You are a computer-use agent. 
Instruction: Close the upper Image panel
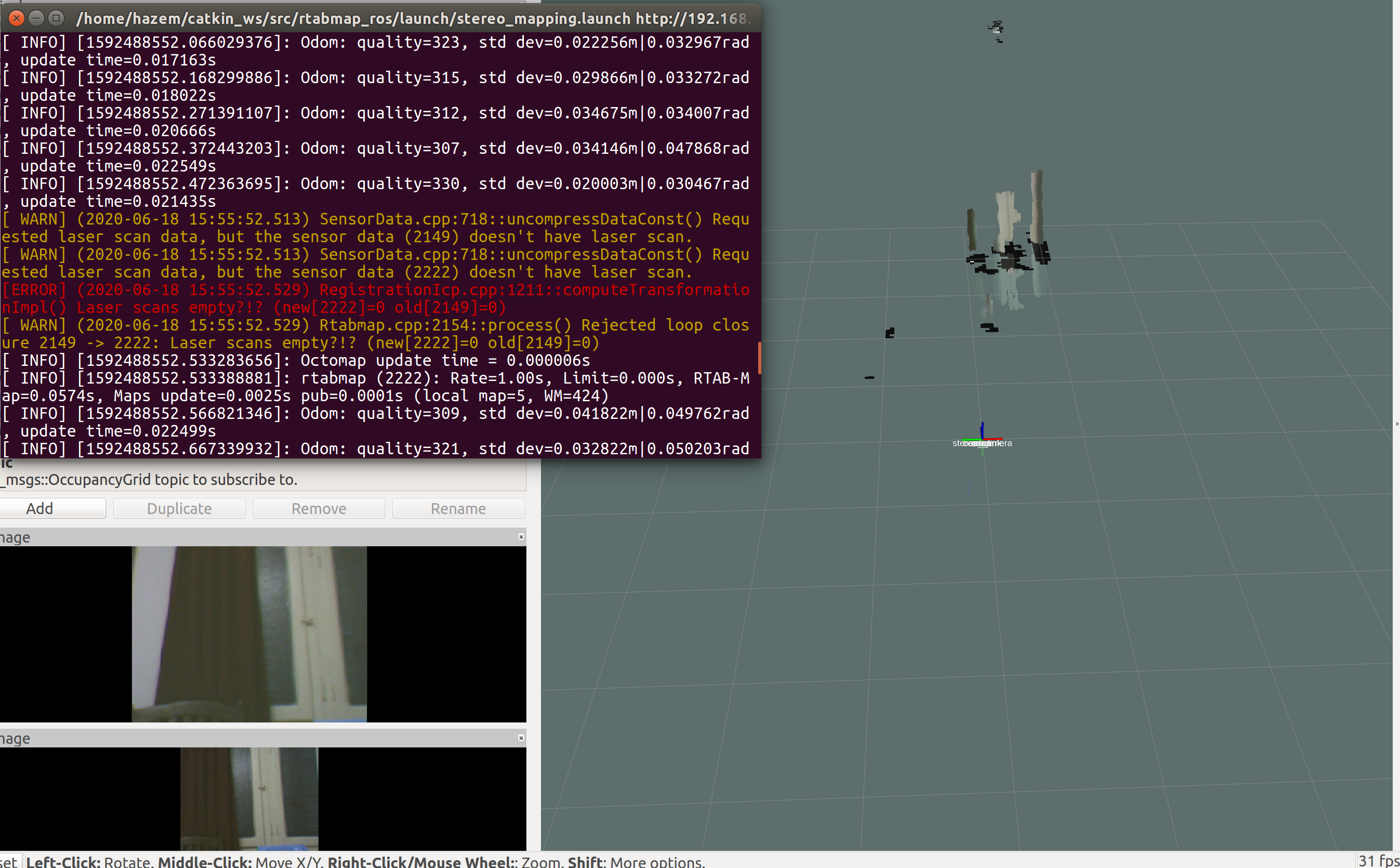click(521, 537)
